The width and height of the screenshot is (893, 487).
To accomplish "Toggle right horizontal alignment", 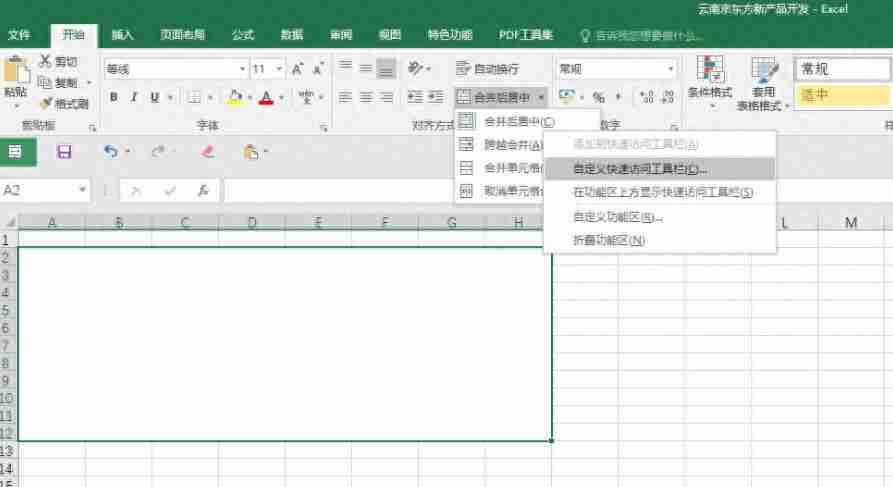I will click(x=386, y=97).
